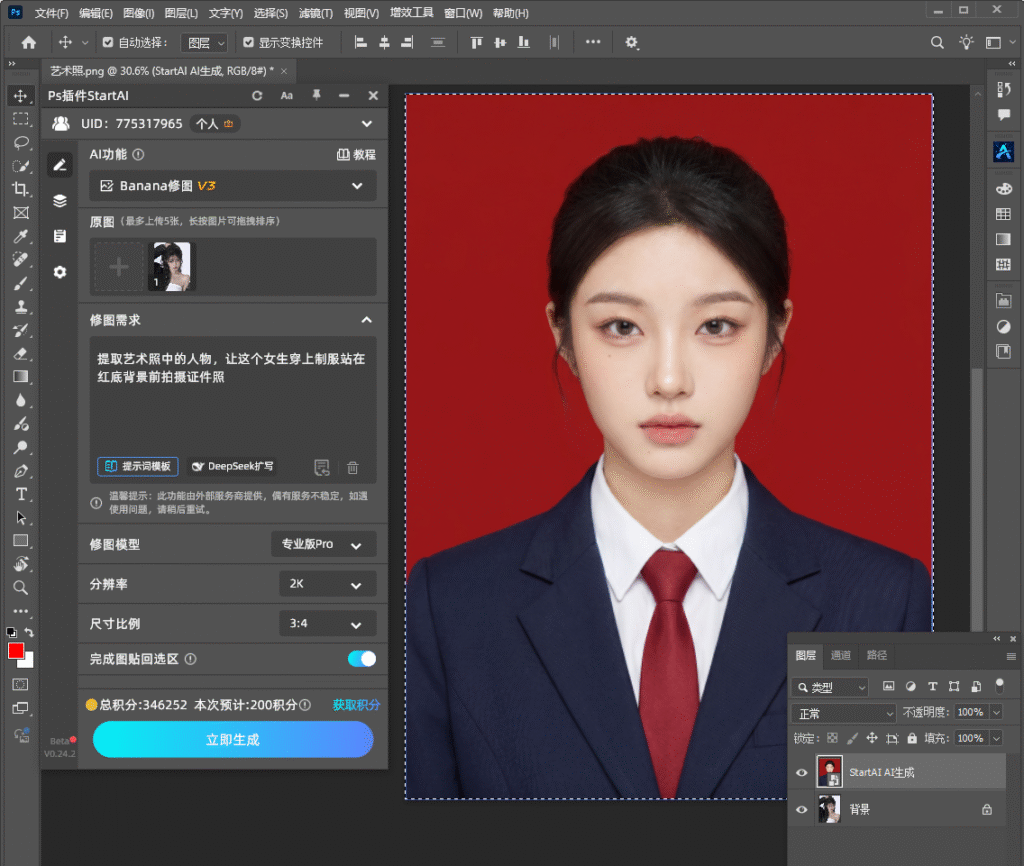Select the Hand tool
Image resolution: width=1024 pixels, height=866 pixels.
(x=20, y=564)
